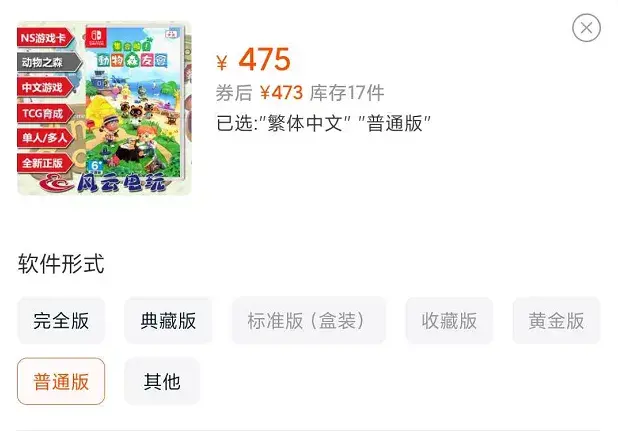The height and width of the screenshot is (431, 618).
Task: Select the 普通版 option chip
Action: pos(61,381)
